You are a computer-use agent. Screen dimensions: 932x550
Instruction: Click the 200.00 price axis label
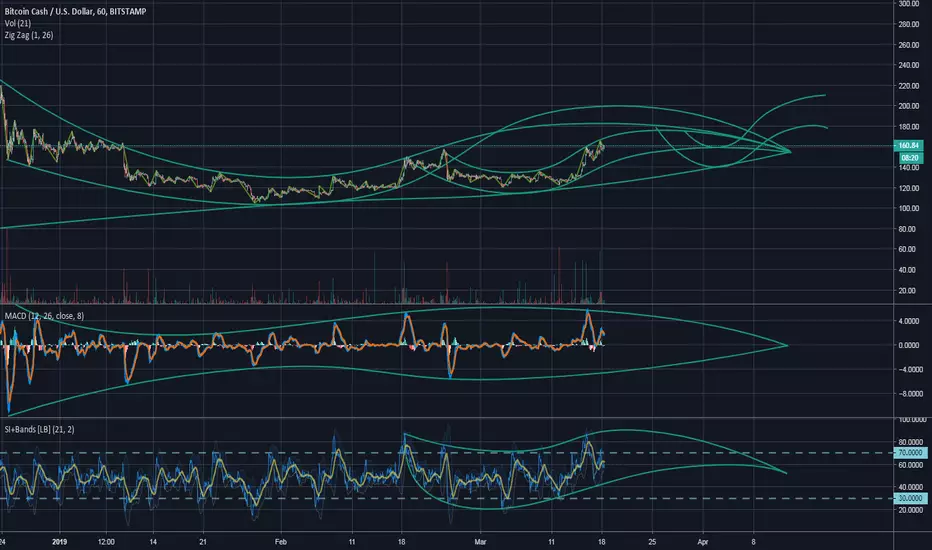(x=909, y=106)
